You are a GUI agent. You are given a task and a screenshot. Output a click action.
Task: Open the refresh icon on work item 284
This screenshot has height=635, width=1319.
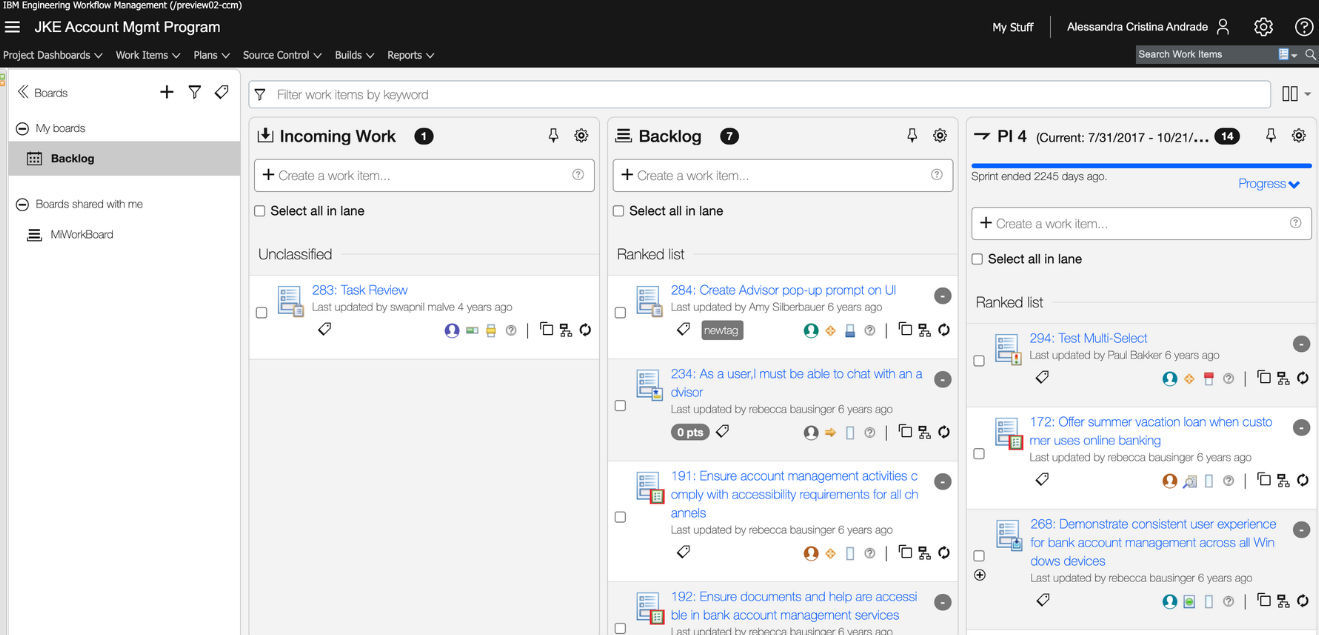point(943,329)
